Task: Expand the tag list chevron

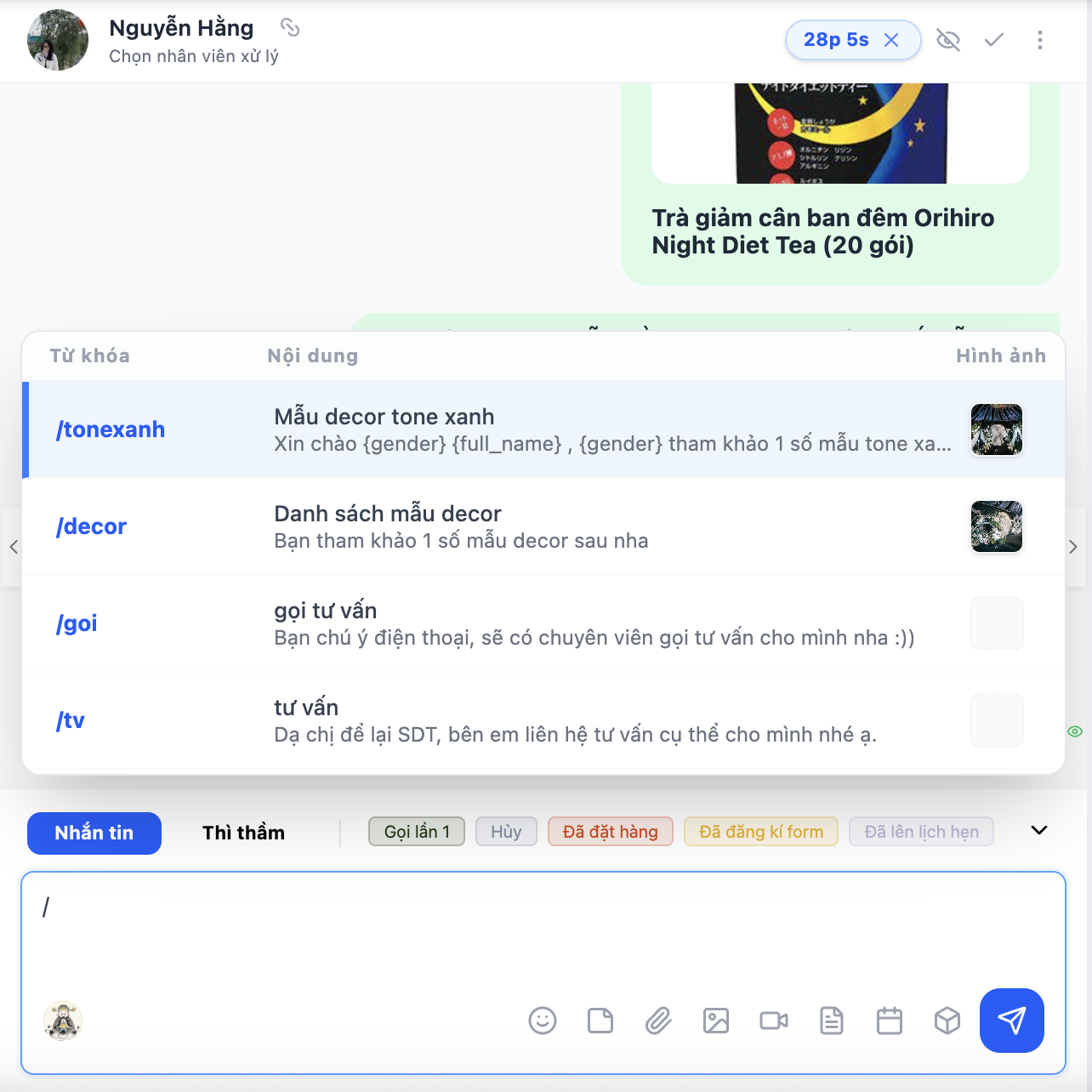Action: [1039, 830]
